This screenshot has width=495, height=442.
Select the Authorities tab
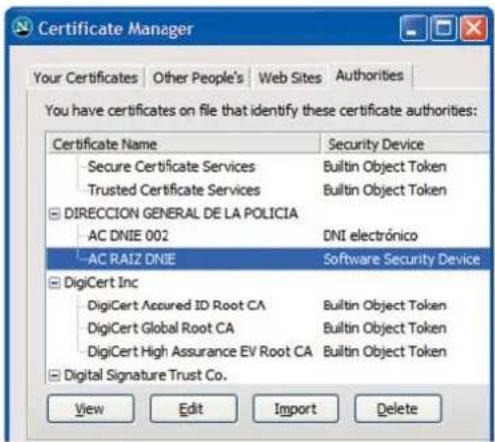coord(370,76)
